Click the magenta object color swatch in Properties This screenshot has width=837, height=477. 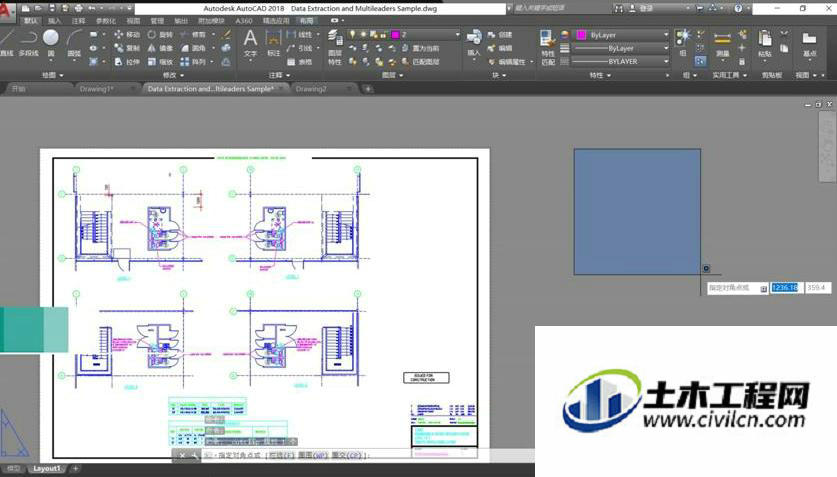coord(581,35)
